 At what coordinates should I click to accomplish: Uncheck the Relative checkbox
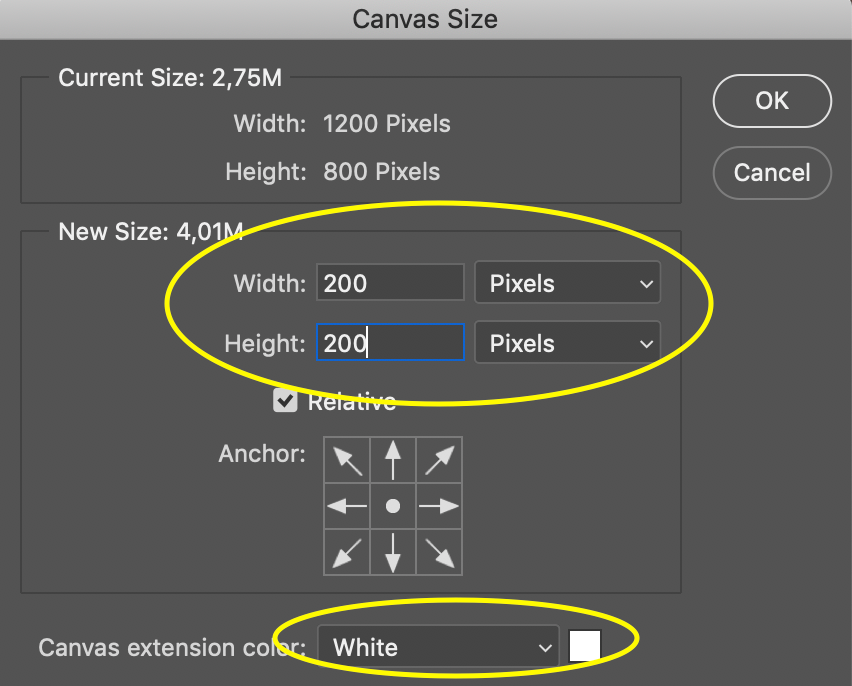[285, 401]
